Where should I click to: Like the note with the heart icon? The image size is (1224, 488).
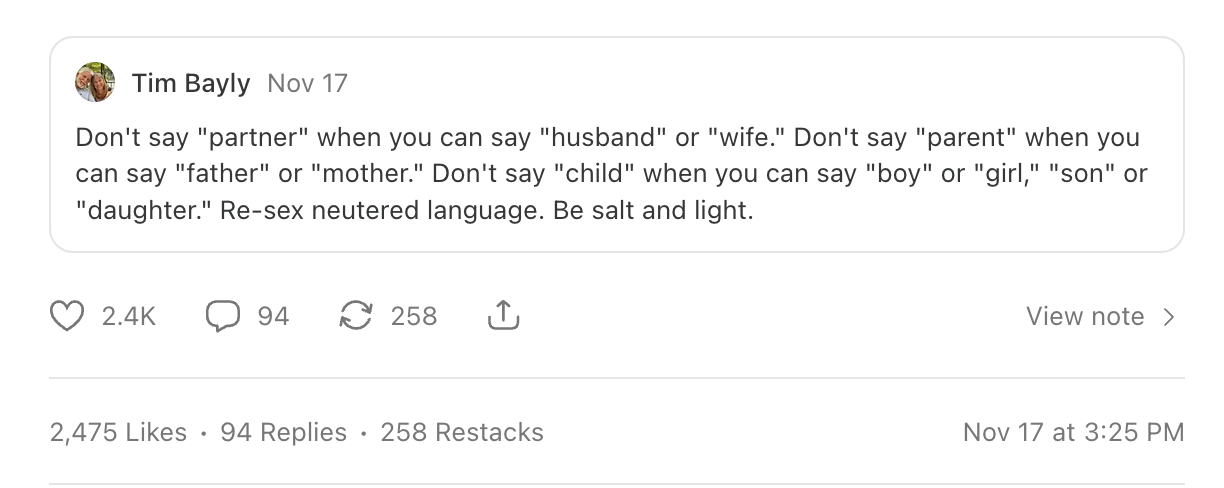point(68,317)
